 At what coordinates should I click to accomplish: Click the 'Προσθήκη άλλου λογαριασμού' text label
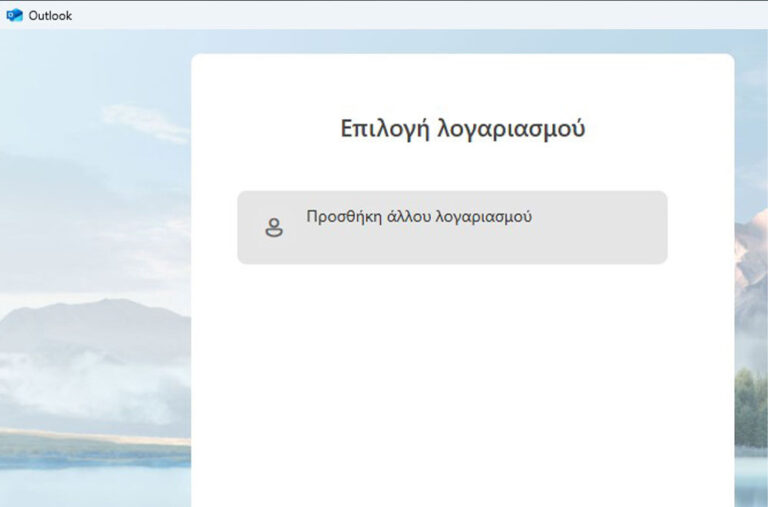pos(418,216)
